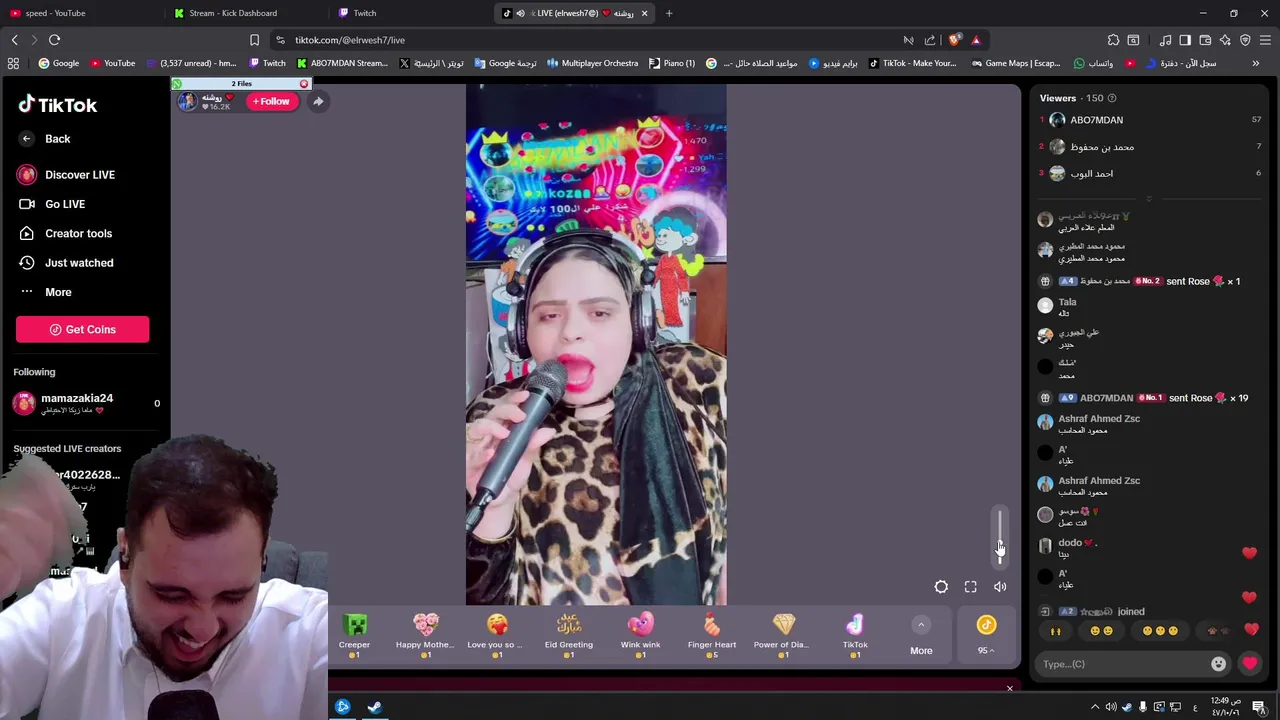Send the Creeper gift
The width and height of the screenshot is (1280, 720).
(354, 636)
